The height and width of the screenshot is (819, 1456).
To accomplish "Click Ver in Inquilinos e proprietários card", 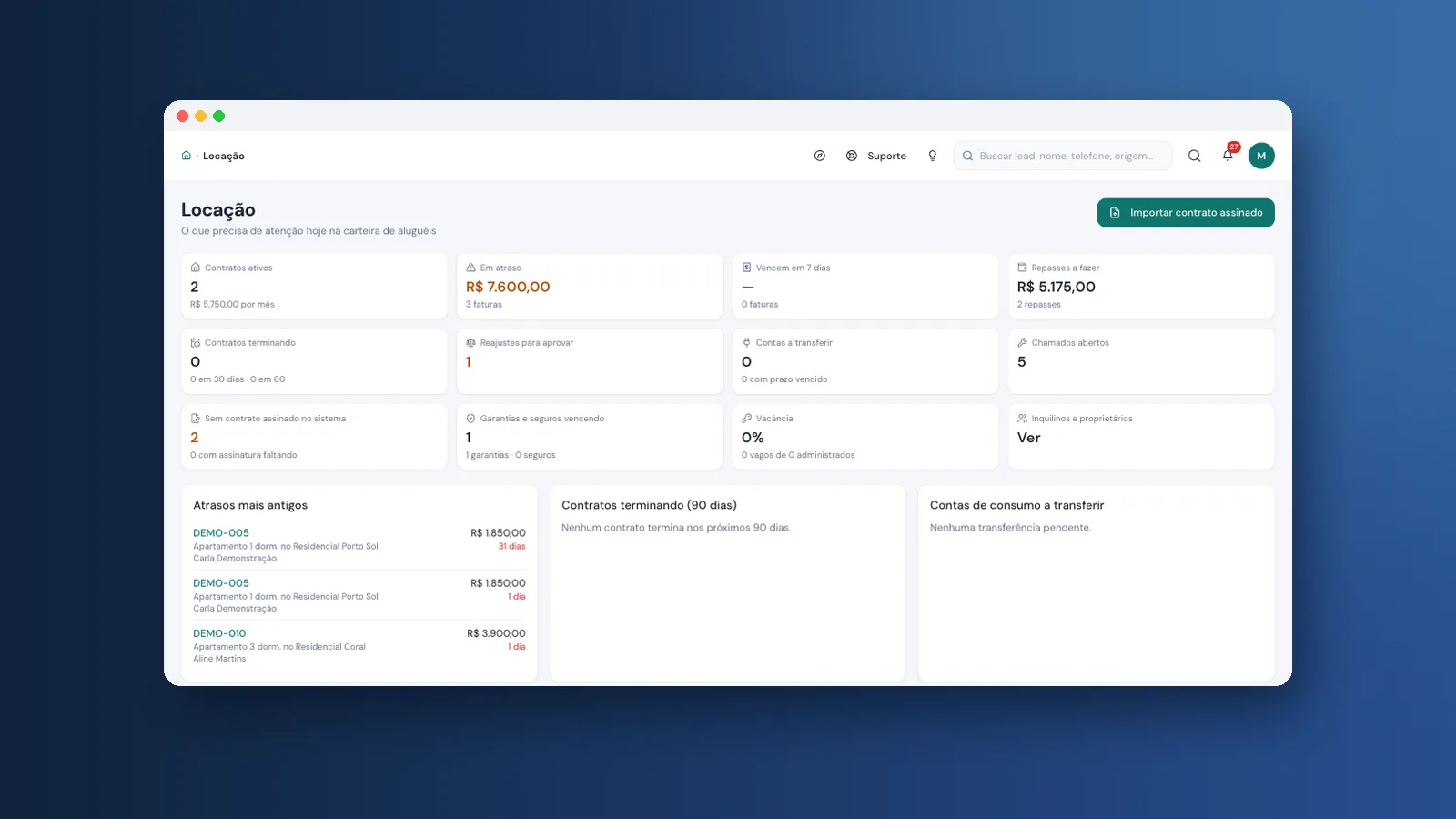I will coord(1029,438).
